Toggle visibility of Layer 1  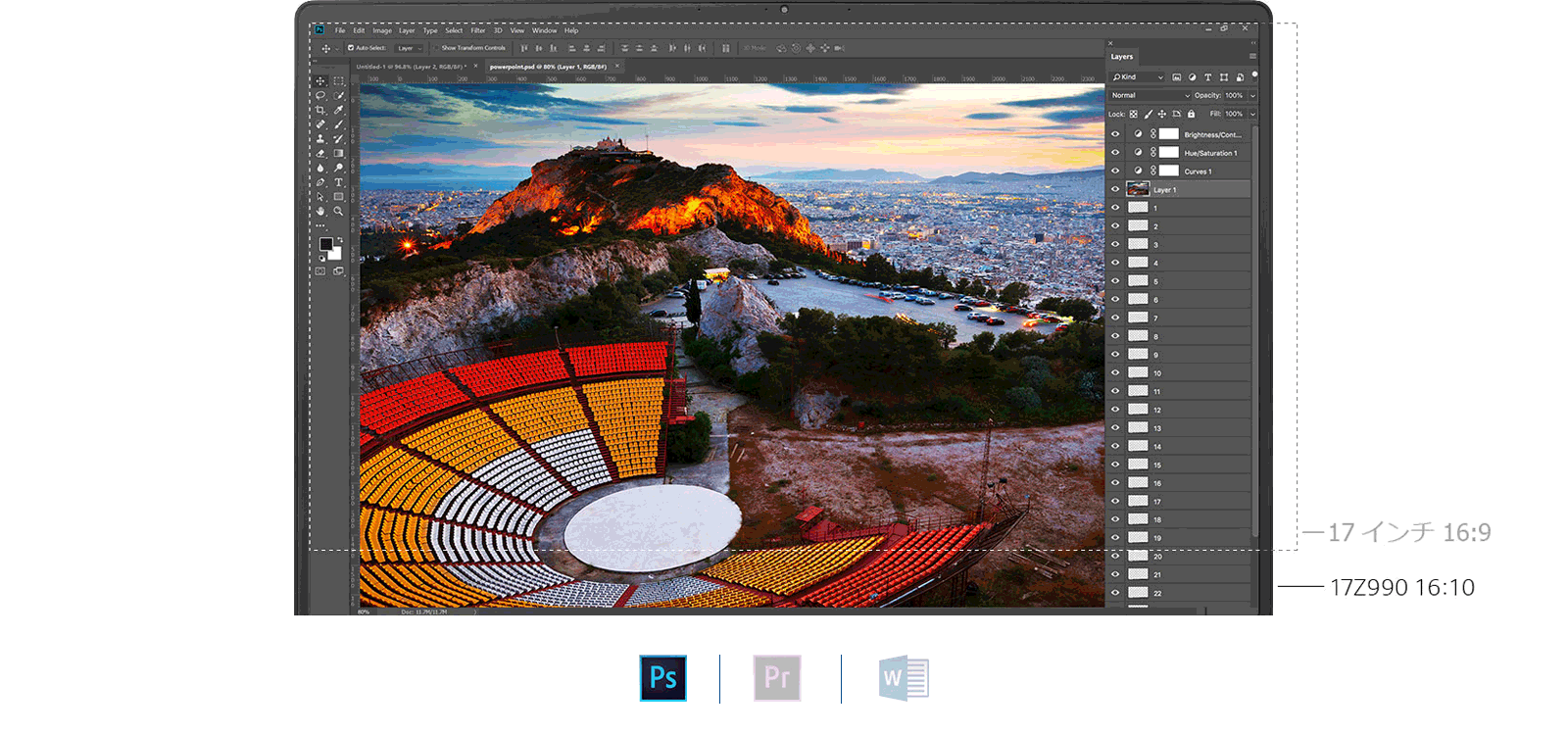click(1115, 189)
